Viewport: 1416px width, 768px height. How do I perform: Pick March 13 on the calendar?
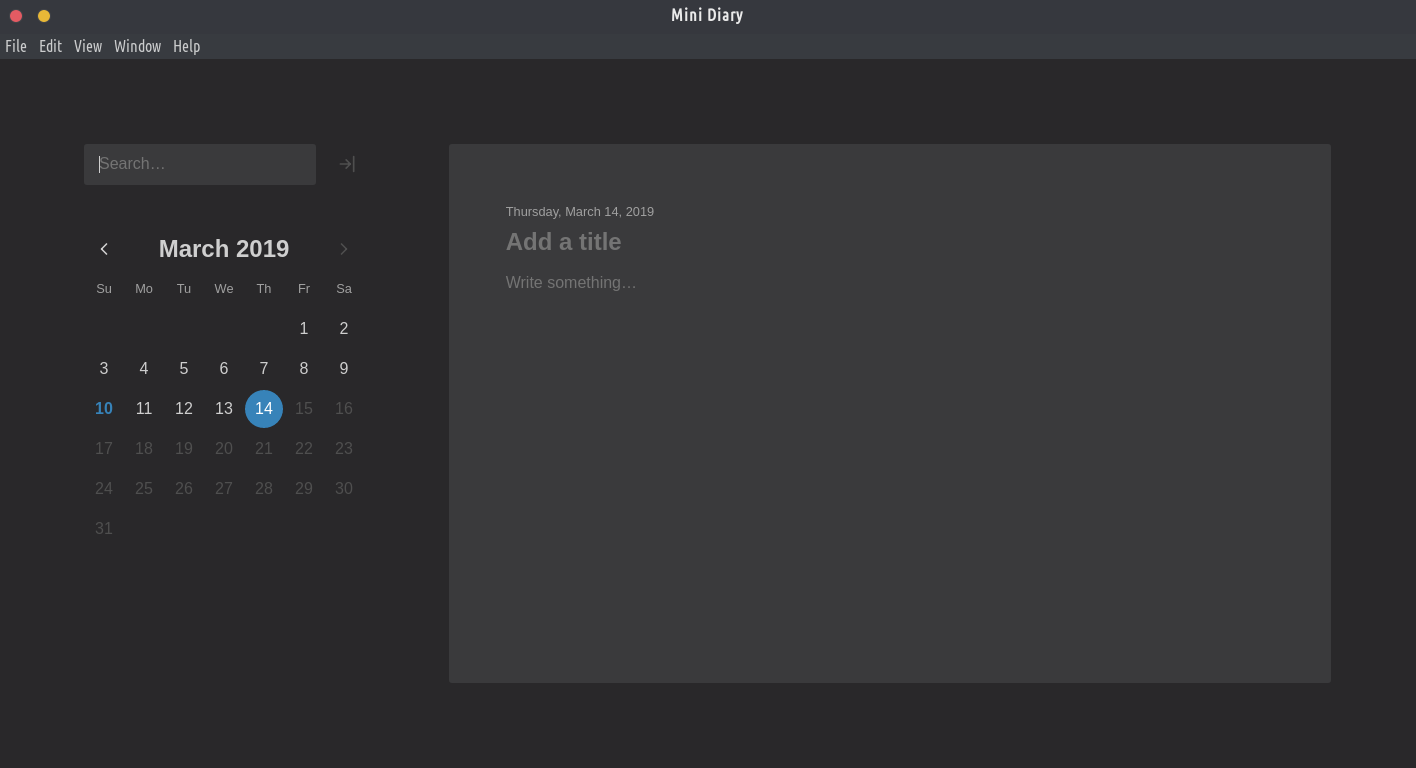coord(224,409)
